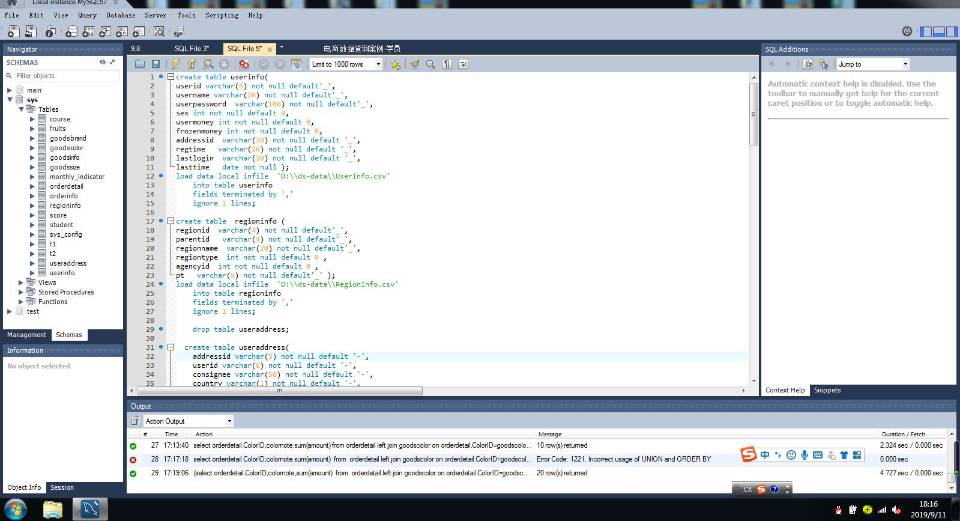Expand the Views node in schema tree
960x521 pixels.
pyautogui.click(x=20, y=282)
